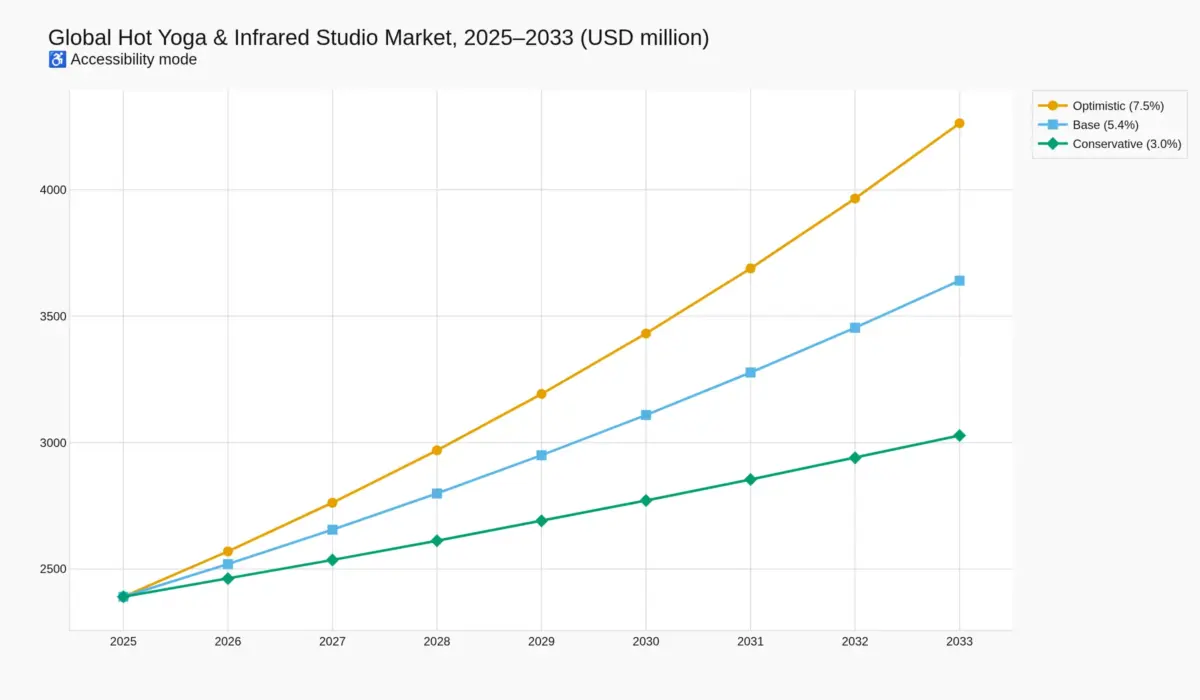This screenshot has width=1200, height=700.
Task: Click the Optimistic data point at 2029
Action: click(x=541, y=394)
